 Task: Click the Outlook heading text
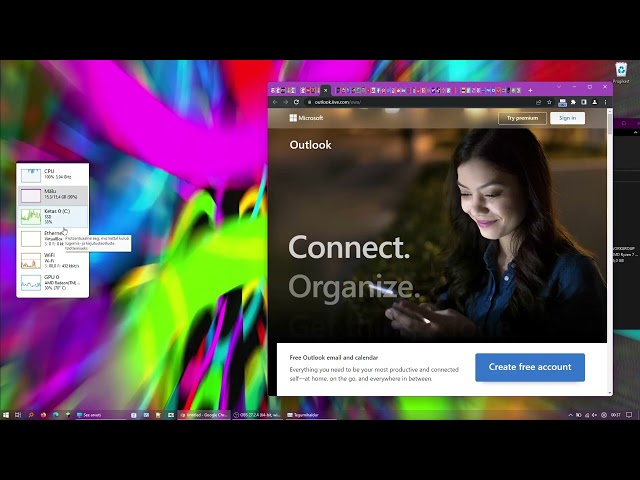(310, 145)
